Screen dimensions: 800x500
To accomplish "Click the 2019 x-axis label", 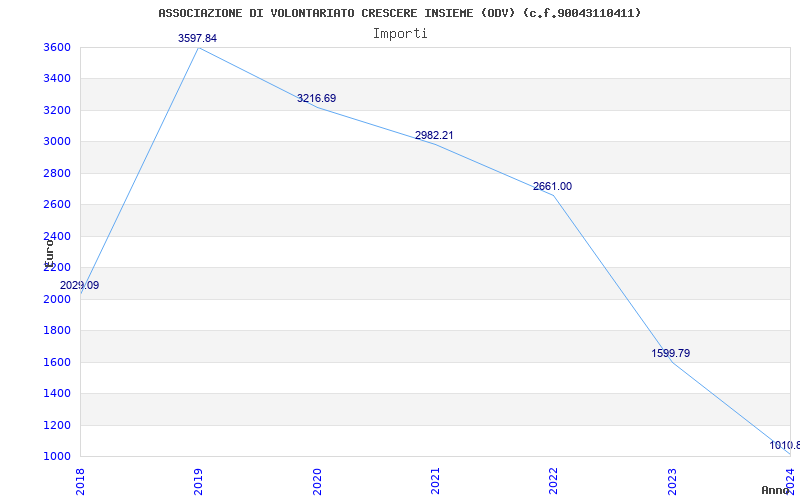I will 198,481.
